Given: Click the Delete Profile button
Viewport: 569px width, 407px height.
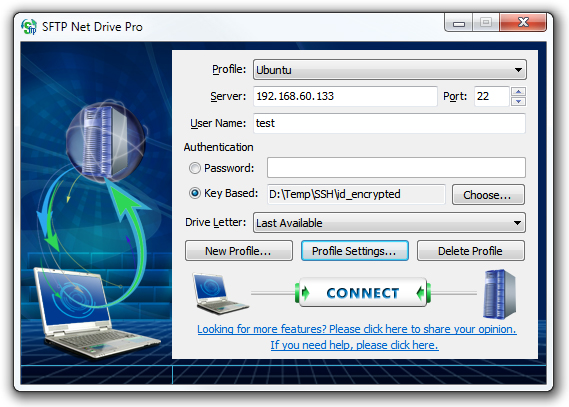Looking at the screenshot, I should click(x=470, y=251).
